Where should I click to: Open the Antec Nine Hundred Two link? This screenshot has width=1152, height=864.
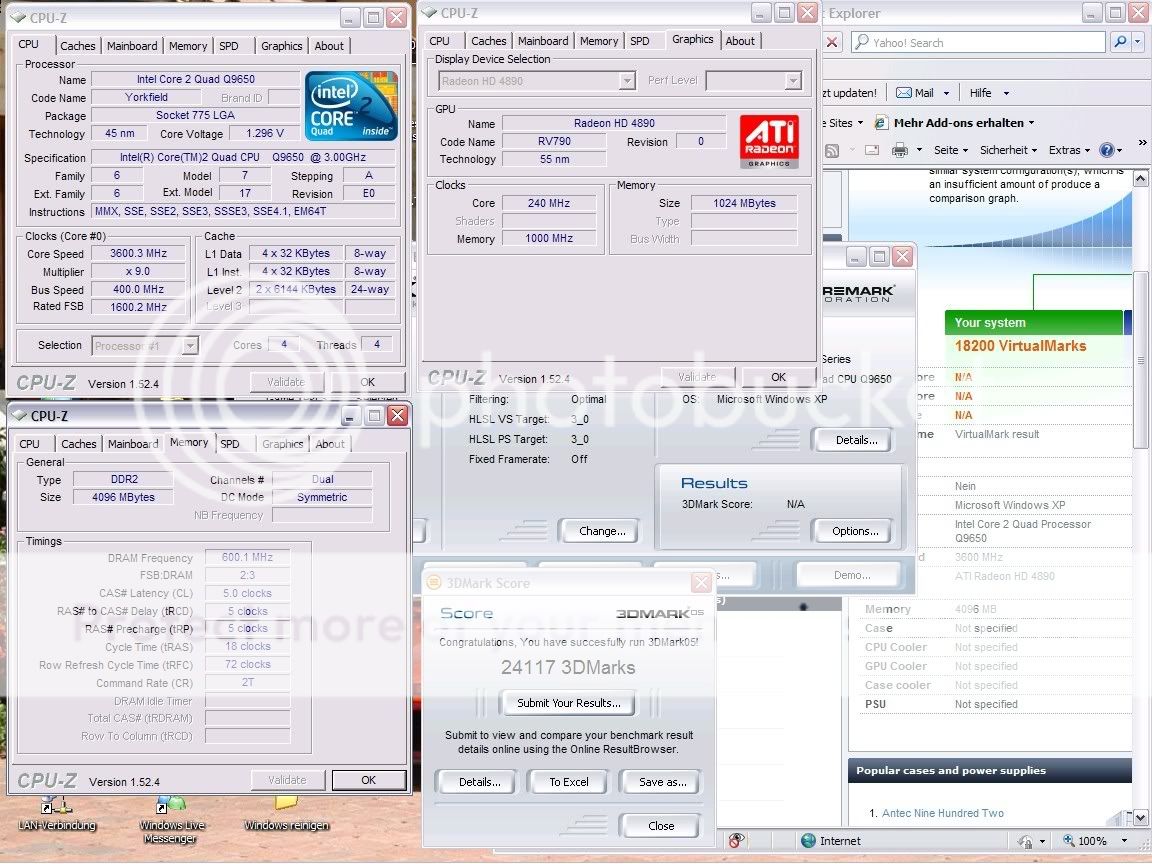[942, 813]
